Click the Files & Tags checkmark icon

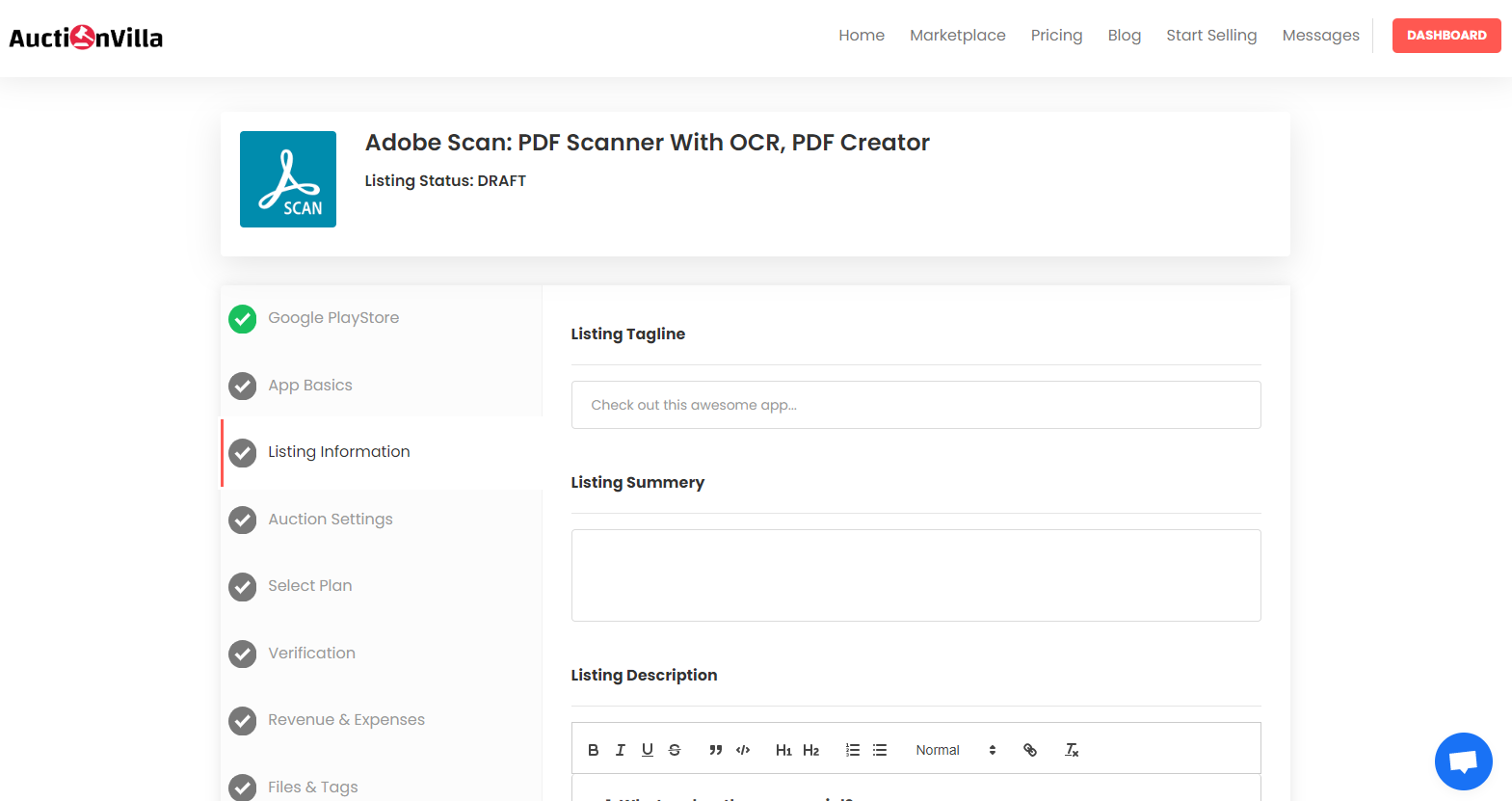[x=243, y=788]
